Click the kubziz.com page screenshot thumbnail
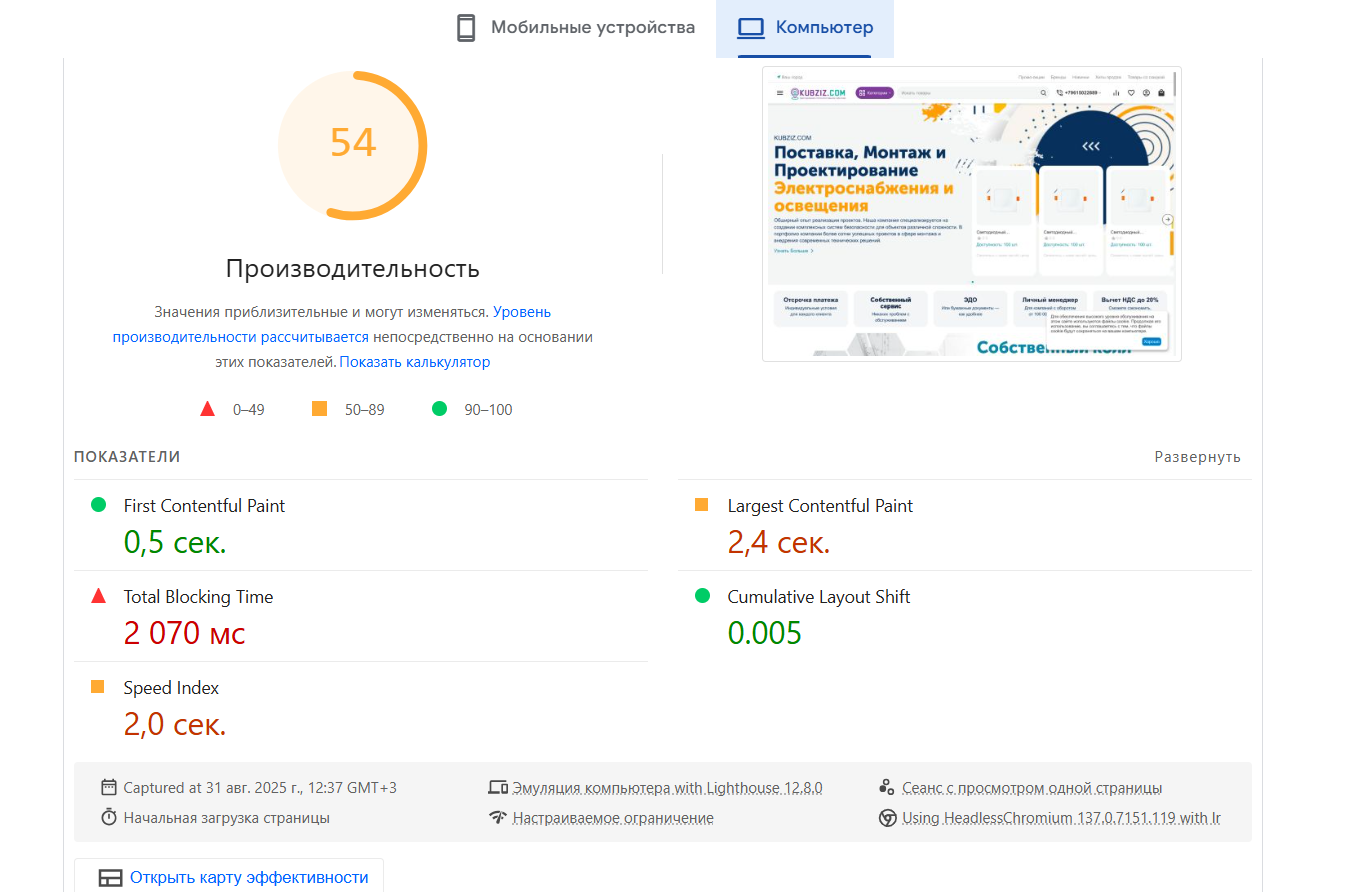Viewport: 1369px width, 892px height. click(x=971, y=214)
